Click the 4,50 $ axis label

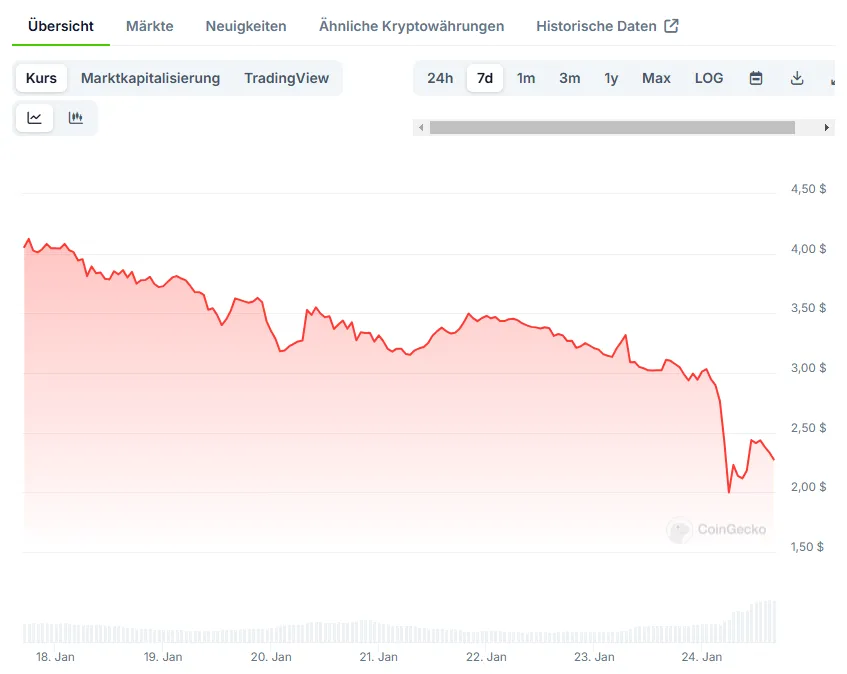click(808, 189)
